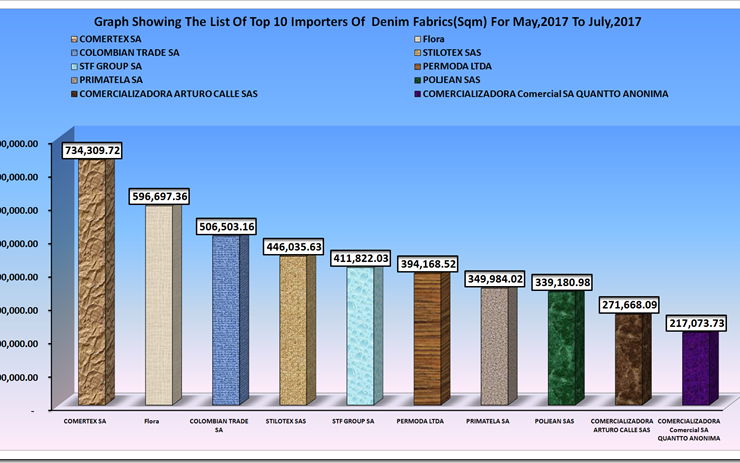Click the STF GROUP SA axis label
This screenshot has height=463, width=740.
(x=353, y=421)
